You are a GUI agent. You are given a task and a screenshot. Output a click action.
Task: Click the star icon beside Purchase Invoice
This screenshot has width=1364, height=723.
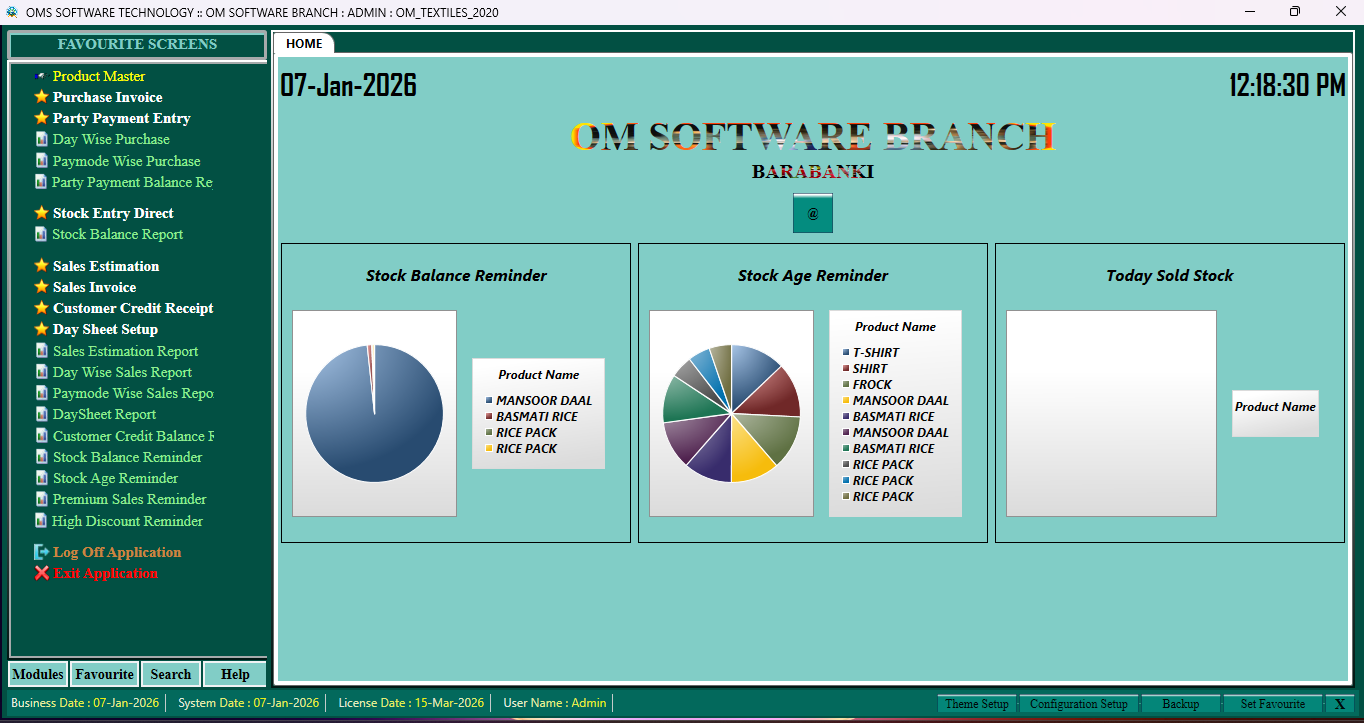pos(41,97)
